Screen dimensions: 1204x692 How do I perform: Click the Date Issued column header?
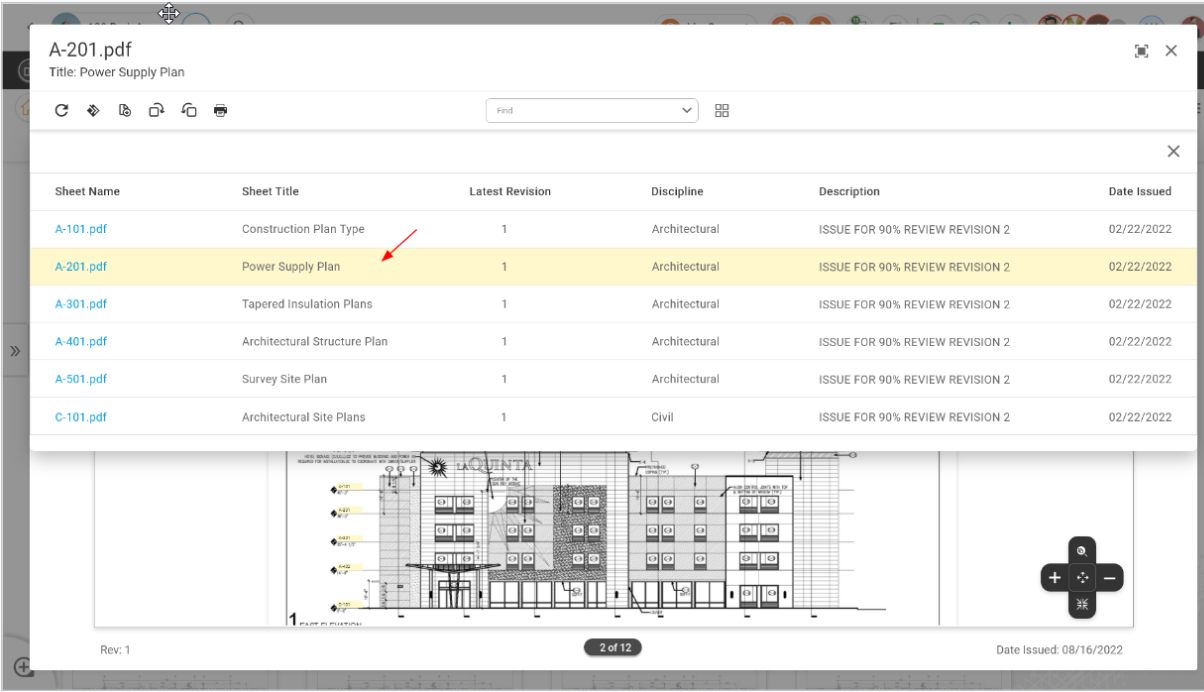point(1140,191)
